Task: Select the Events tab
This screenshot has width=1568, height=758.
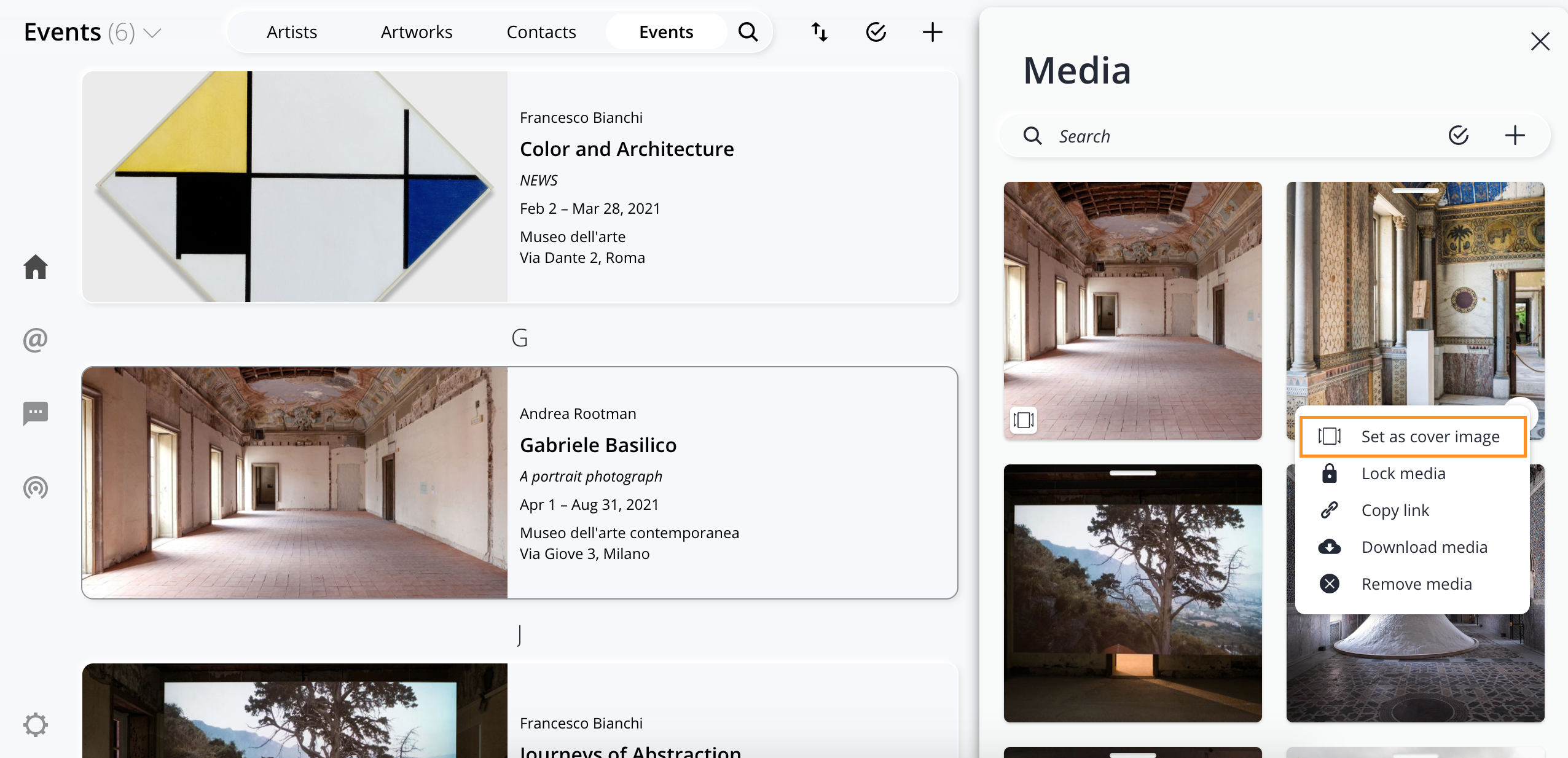Action: pos(666,32)
